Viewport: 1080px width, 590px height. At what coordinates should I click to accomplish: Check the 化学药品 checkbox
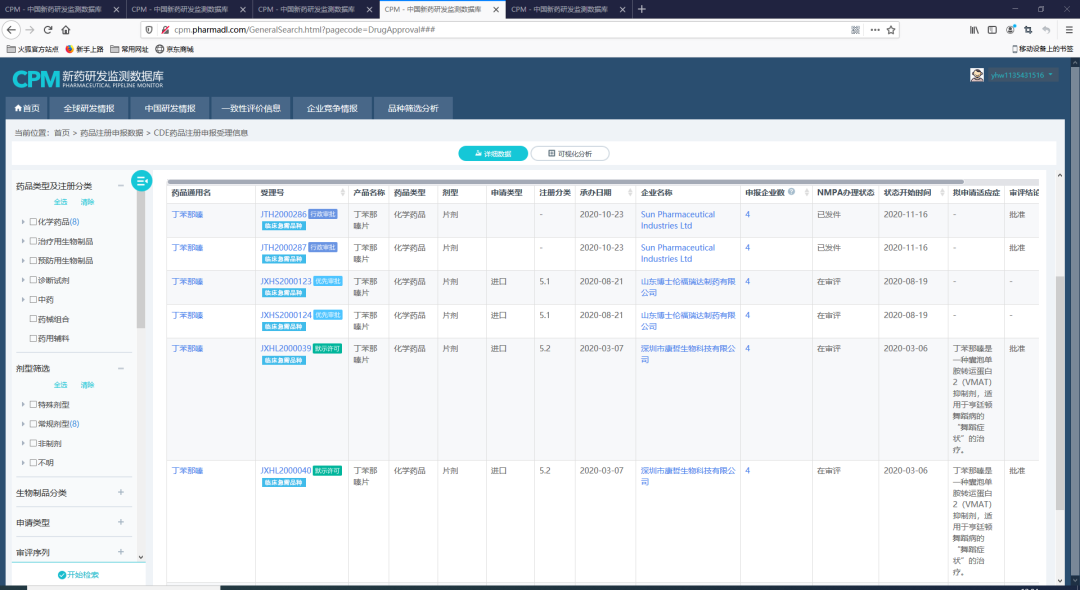[x=33, y=222]
